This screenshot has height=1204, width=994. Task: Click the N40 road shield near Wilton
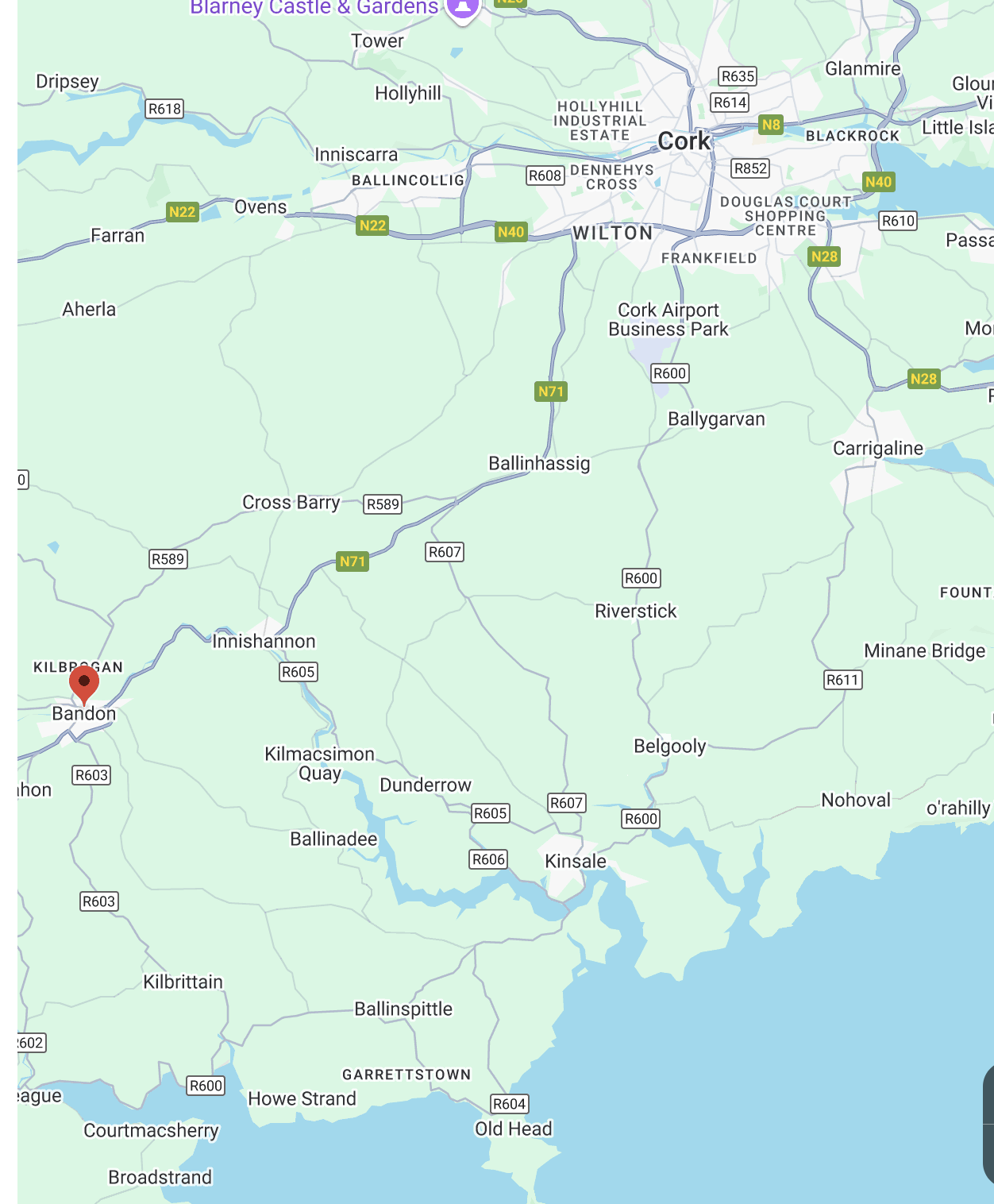(510, 232)
